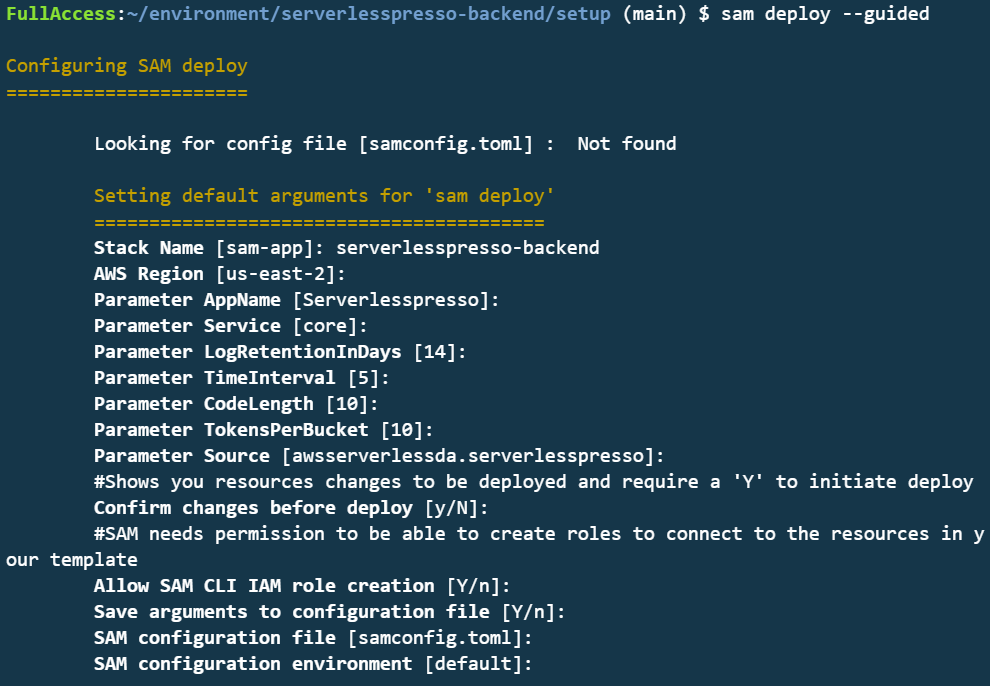990x686 pixels.
Task: Click the AWS Region [us-east-2] prompt line
Action: click(220, 274)
